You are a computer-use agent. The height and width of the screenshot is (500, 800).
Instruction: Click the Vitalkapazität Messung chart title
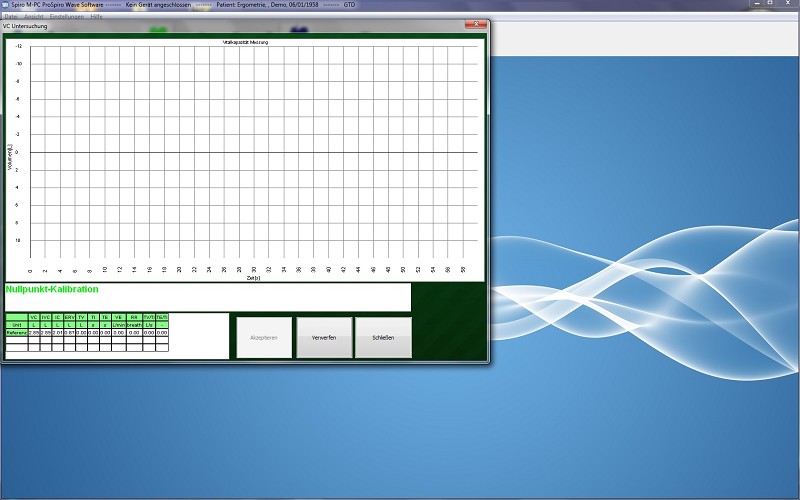244,43
